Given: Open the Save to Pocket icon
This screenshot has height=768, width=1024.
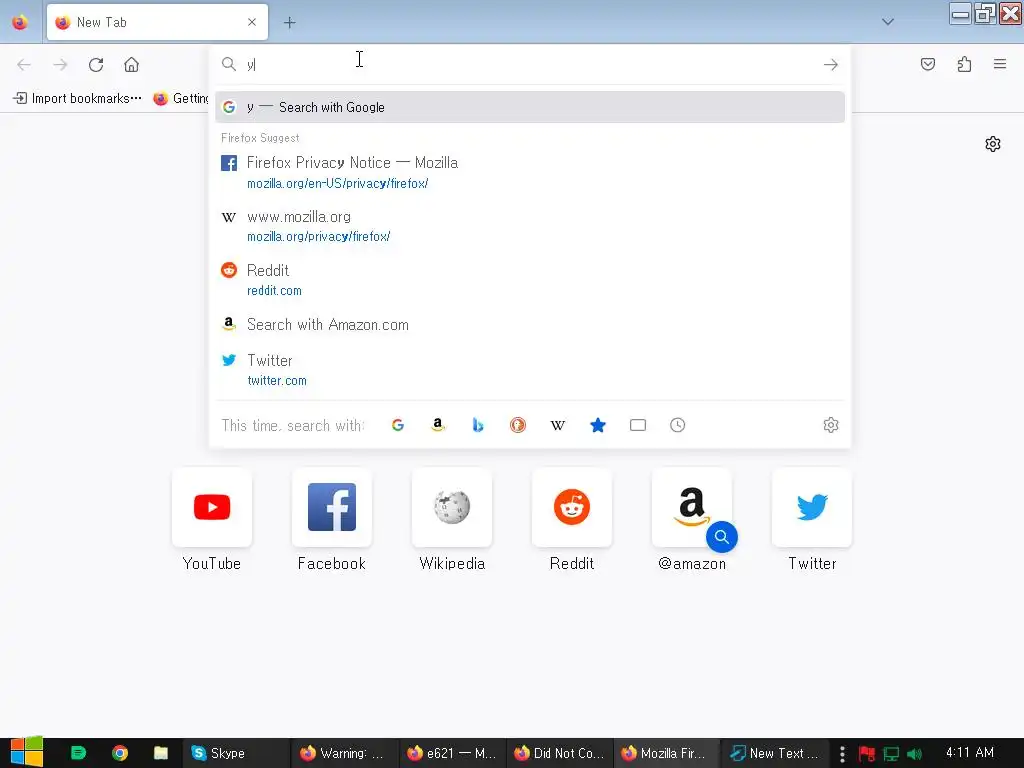Looking at the screenshot, I should (927, 64).
